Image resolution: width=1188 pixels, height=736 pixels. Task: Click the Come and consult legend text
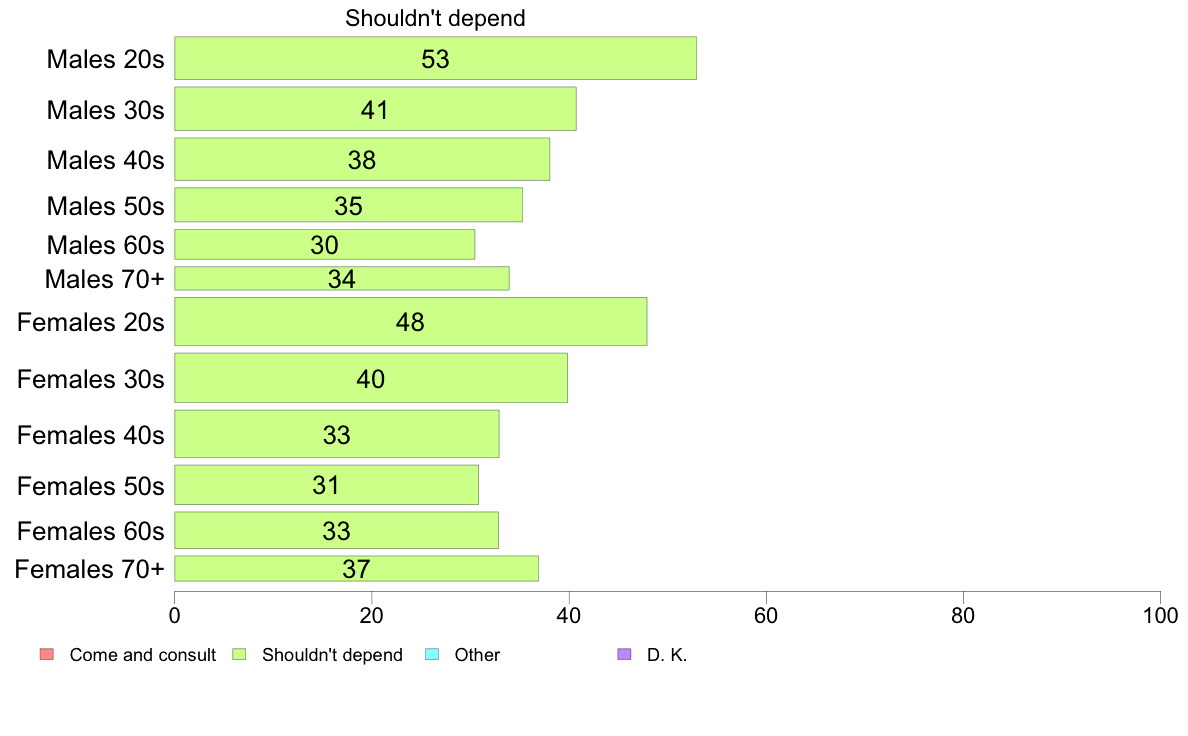(142, 655)
